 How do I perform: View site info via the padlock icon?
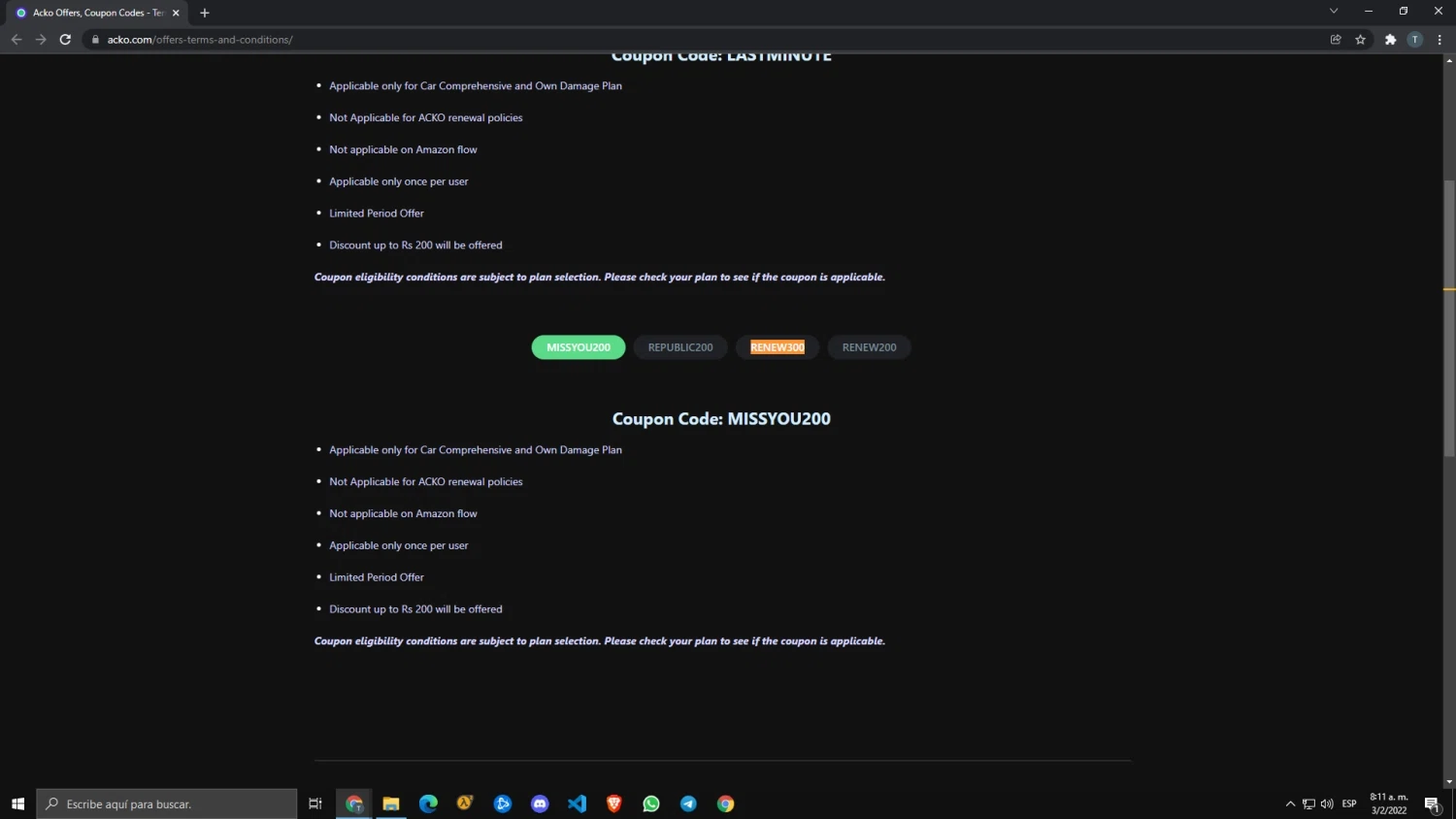point(95,40)
